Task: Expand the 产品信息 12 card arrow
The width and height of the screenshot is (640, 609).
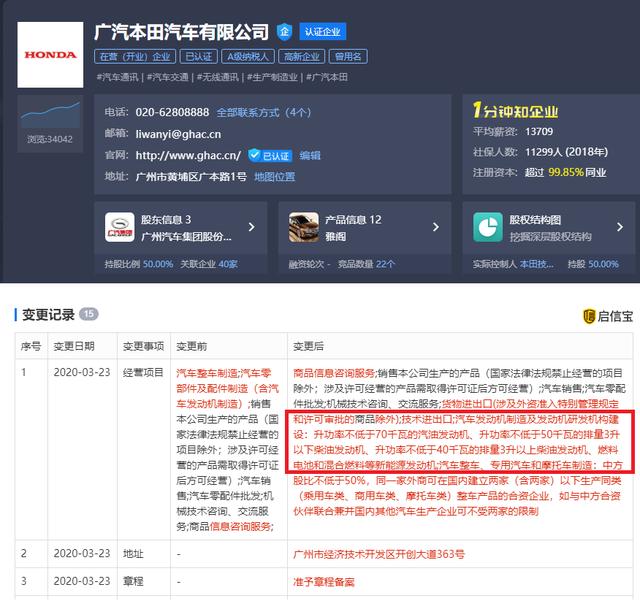Action: pos(436,227)
